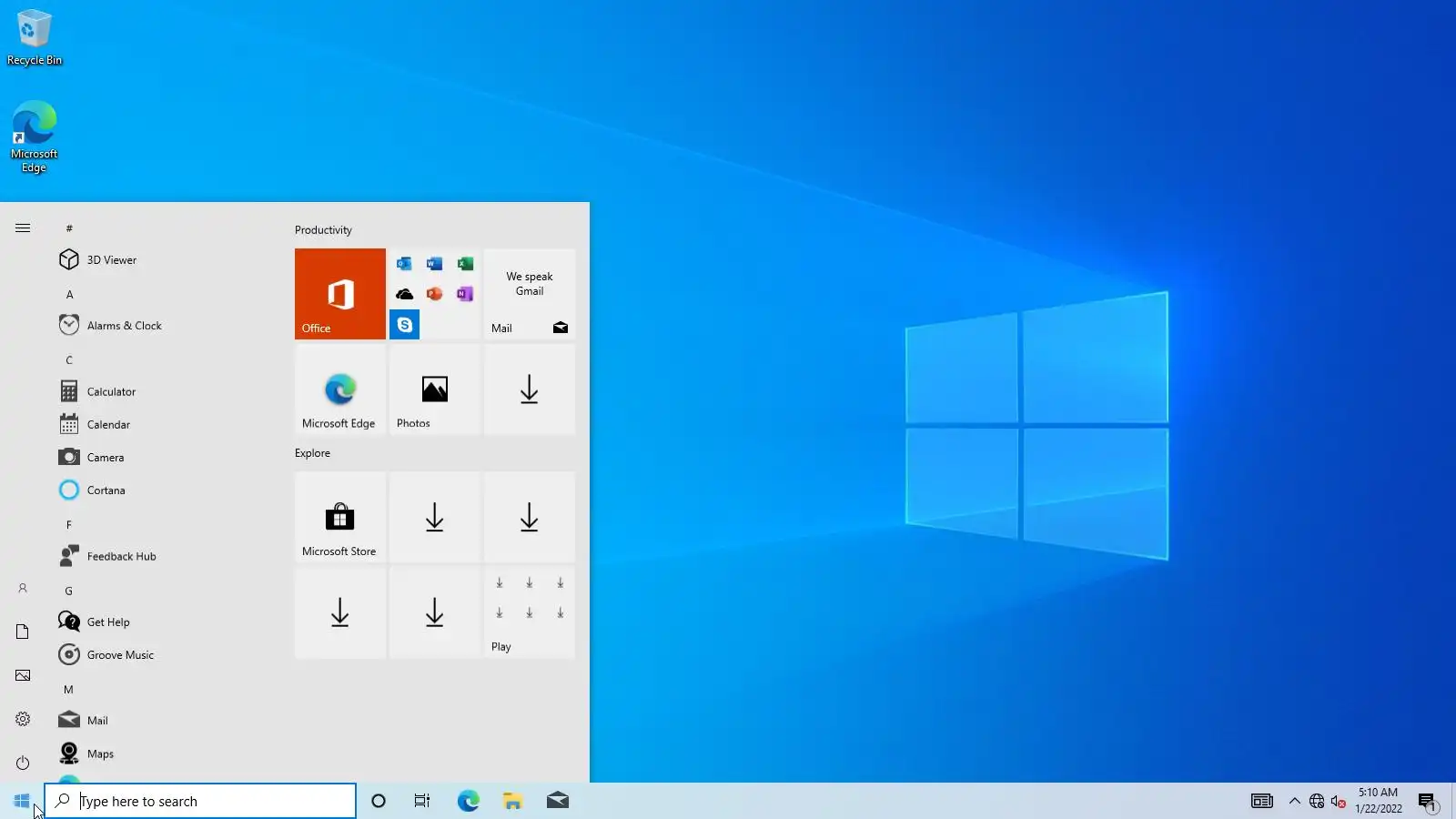Open the Photos tile
1456x819 pixels.
[435, 389]
